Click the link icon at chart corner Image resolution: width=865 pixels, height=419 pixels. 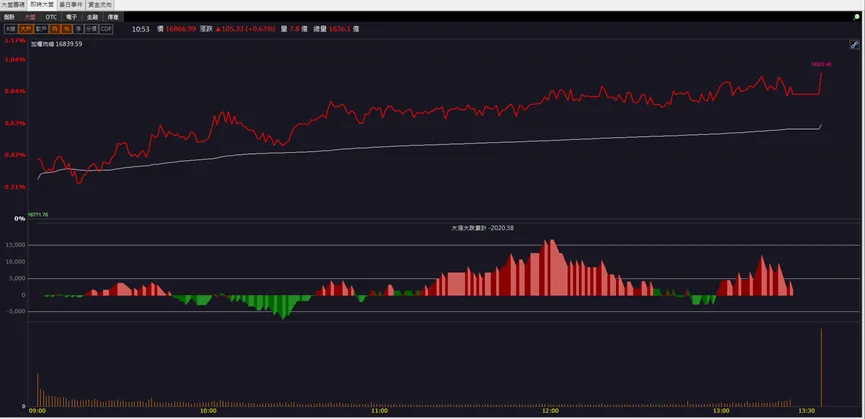coord(853,45)
